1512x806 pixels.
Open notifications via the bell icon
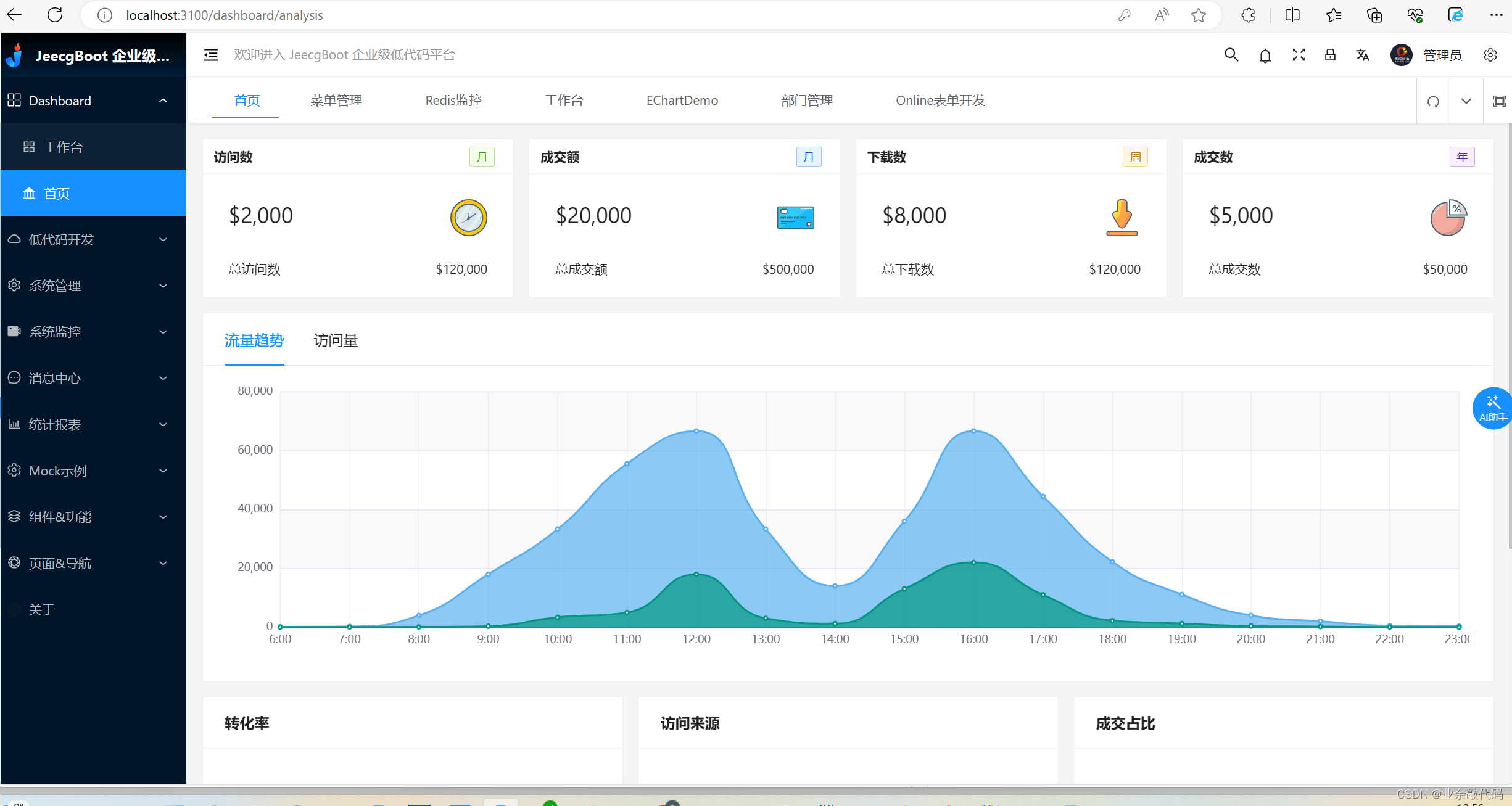coord(1265,56)
